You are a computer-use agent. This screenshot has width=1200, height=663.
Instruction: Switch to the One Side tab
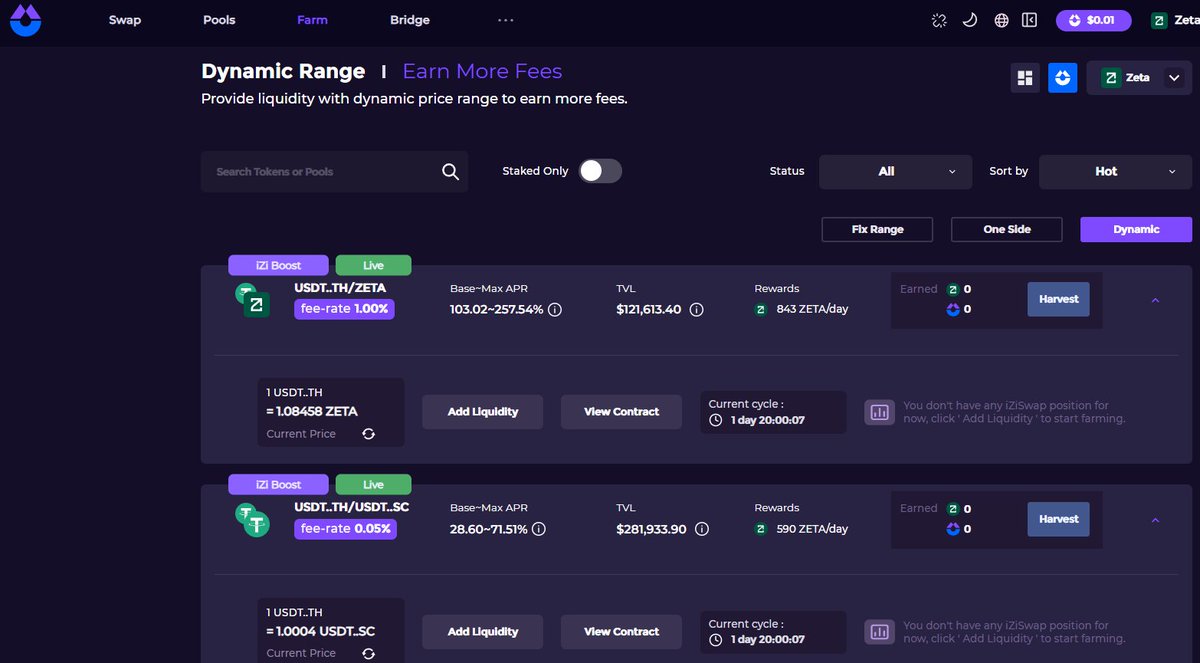(x=1007, y=230)
